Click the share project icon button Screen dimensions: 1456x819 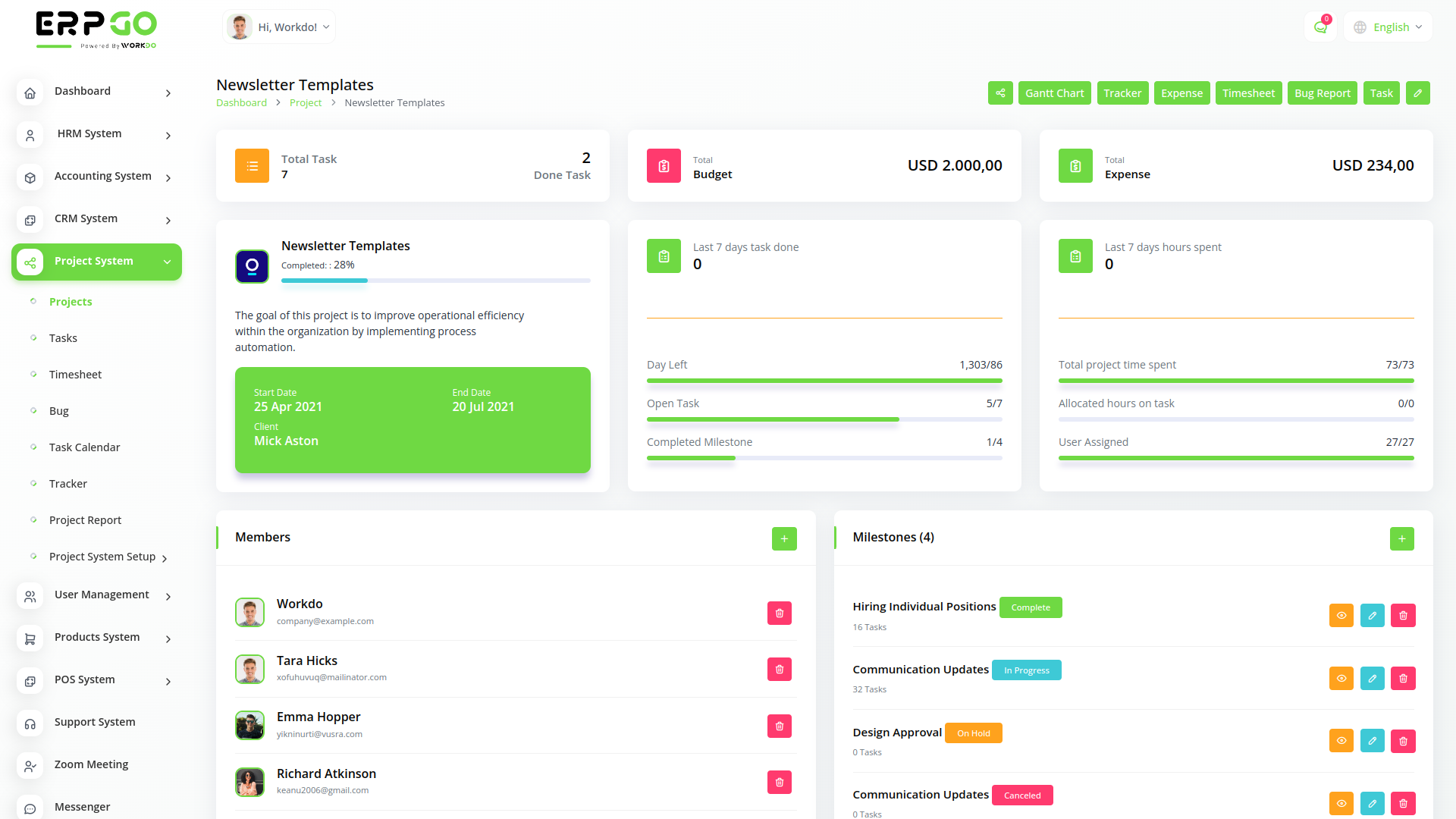1000,93
